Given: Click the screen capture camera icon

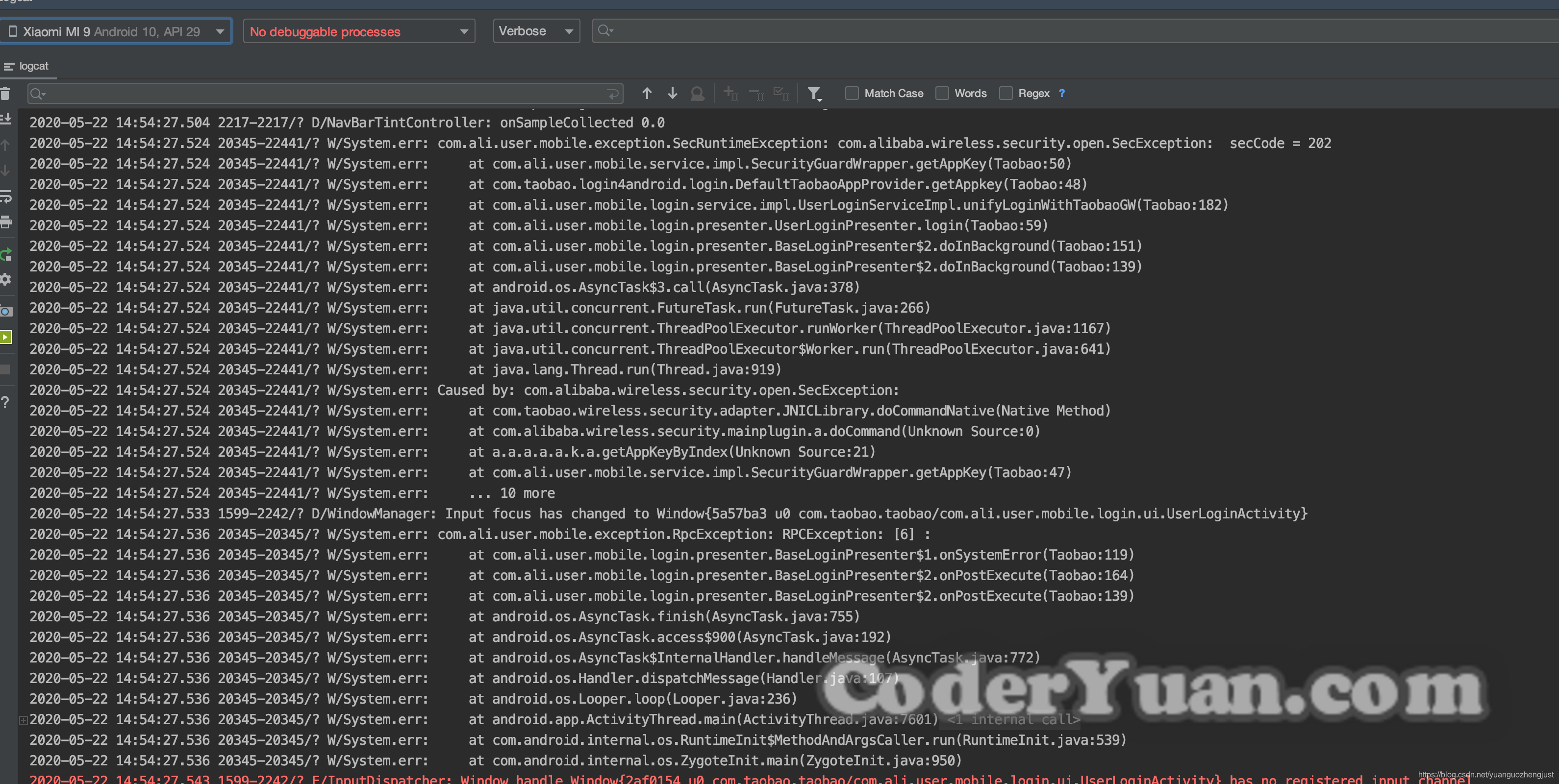Looking at the screenshot, I should [x=5, y=311].
